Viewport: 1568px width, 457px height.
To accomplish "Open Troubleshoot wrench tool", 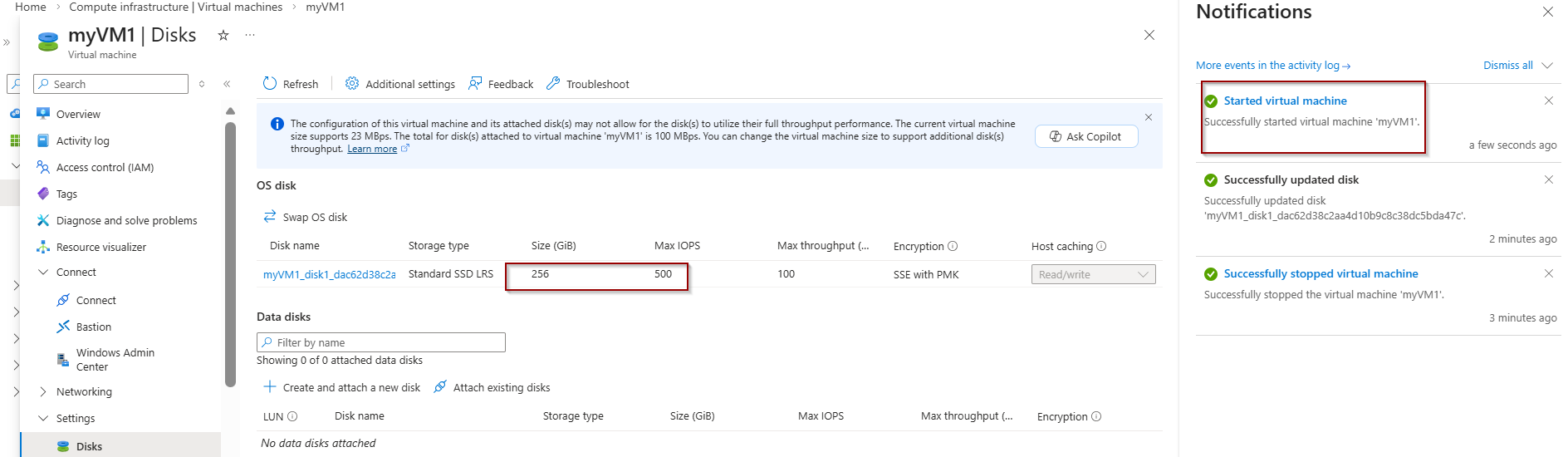I will [553, 83].
